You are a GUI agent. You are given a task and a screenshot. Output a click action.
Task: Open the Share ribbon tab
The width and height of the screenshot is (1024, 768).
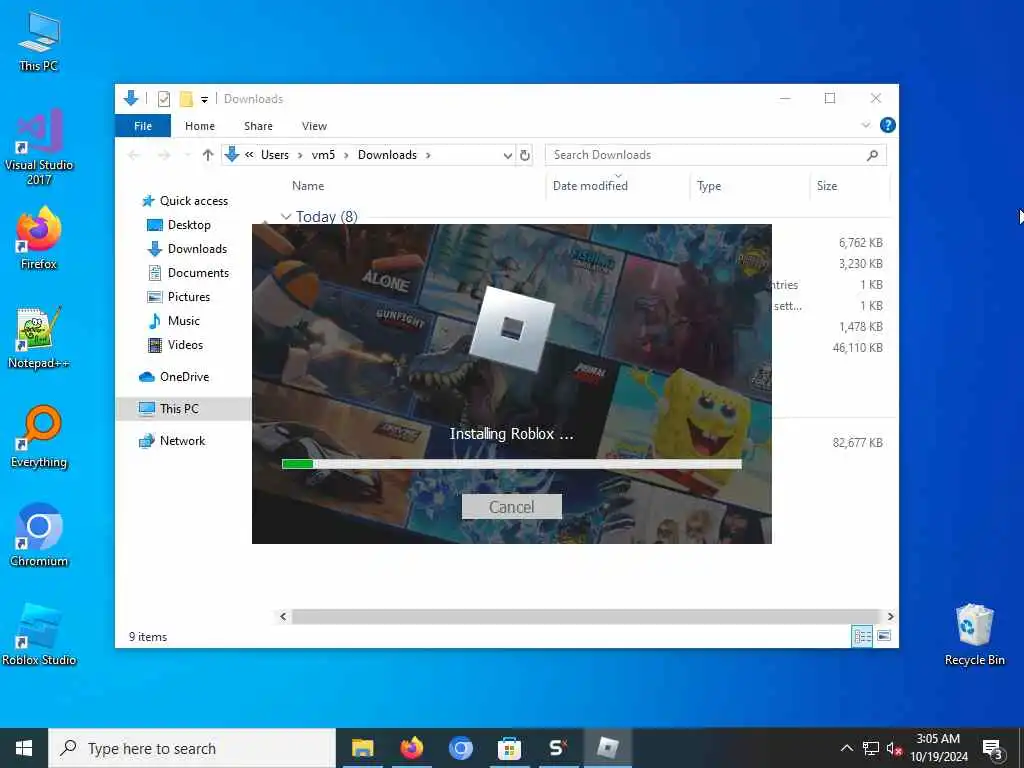click(258, 126)
